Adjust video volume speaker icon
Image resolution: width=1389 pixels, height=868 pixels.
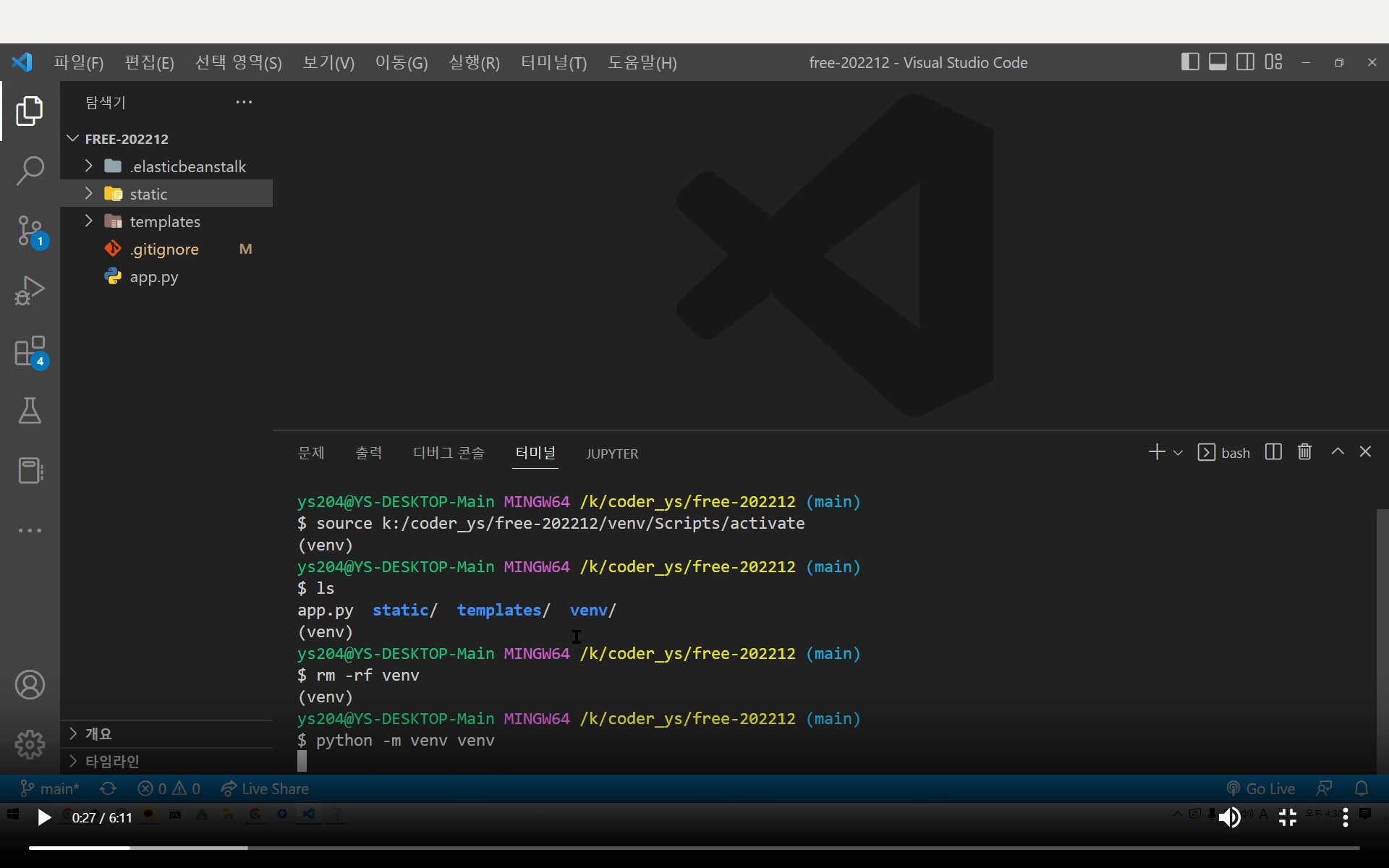pos(1229,817)
